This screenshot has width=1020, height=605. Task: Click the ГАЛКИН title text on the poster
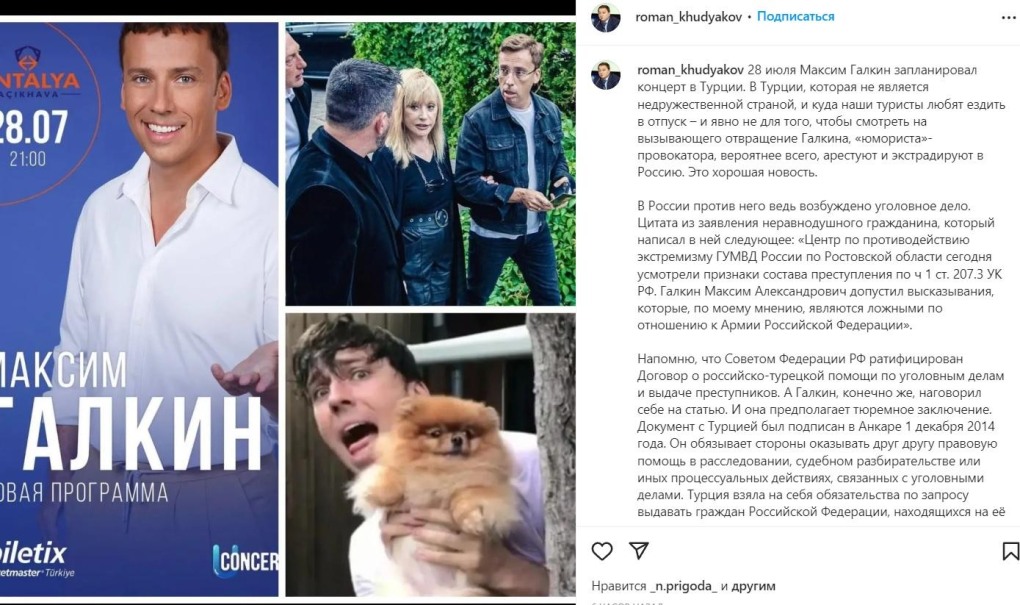coord(130,433)
